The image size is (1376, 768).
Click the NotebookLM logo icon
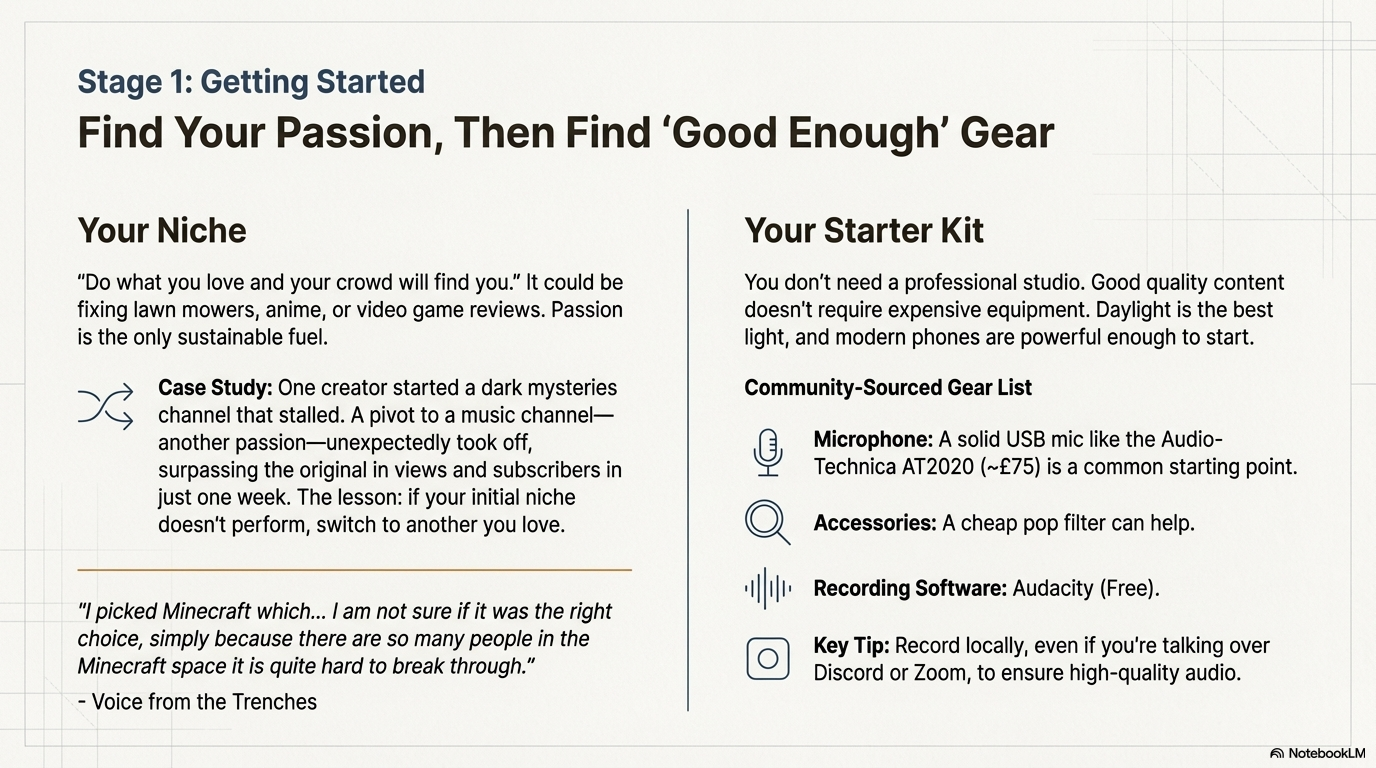[x=1277, y=753]
